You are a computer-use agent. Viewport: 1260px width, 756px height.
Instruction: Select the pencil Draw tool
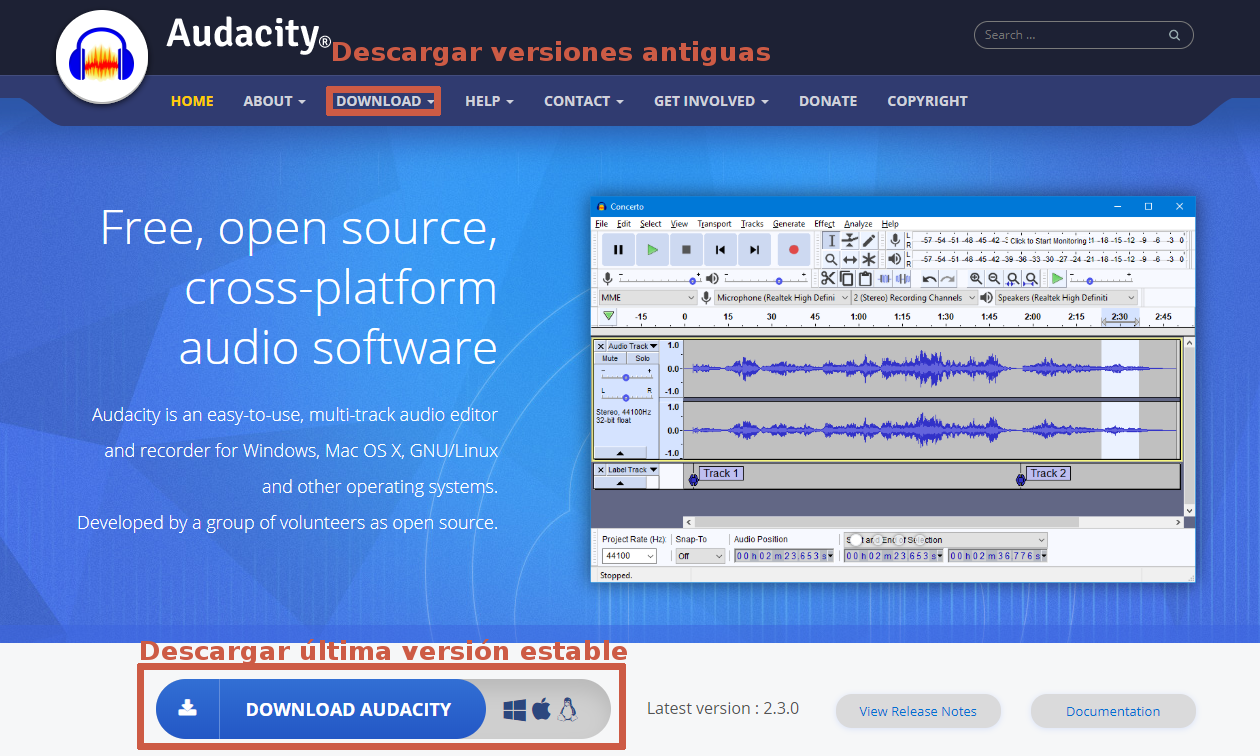point(869,241)
